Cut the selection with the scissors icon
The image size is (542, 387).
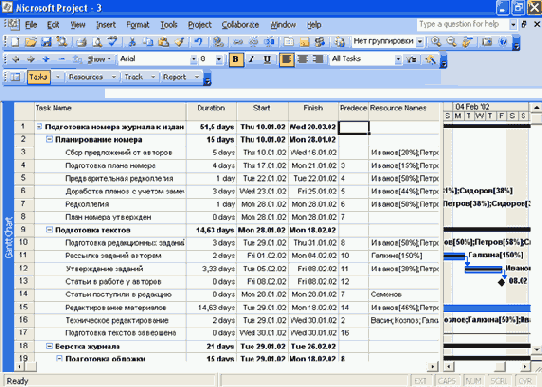(x=132, y=42)
